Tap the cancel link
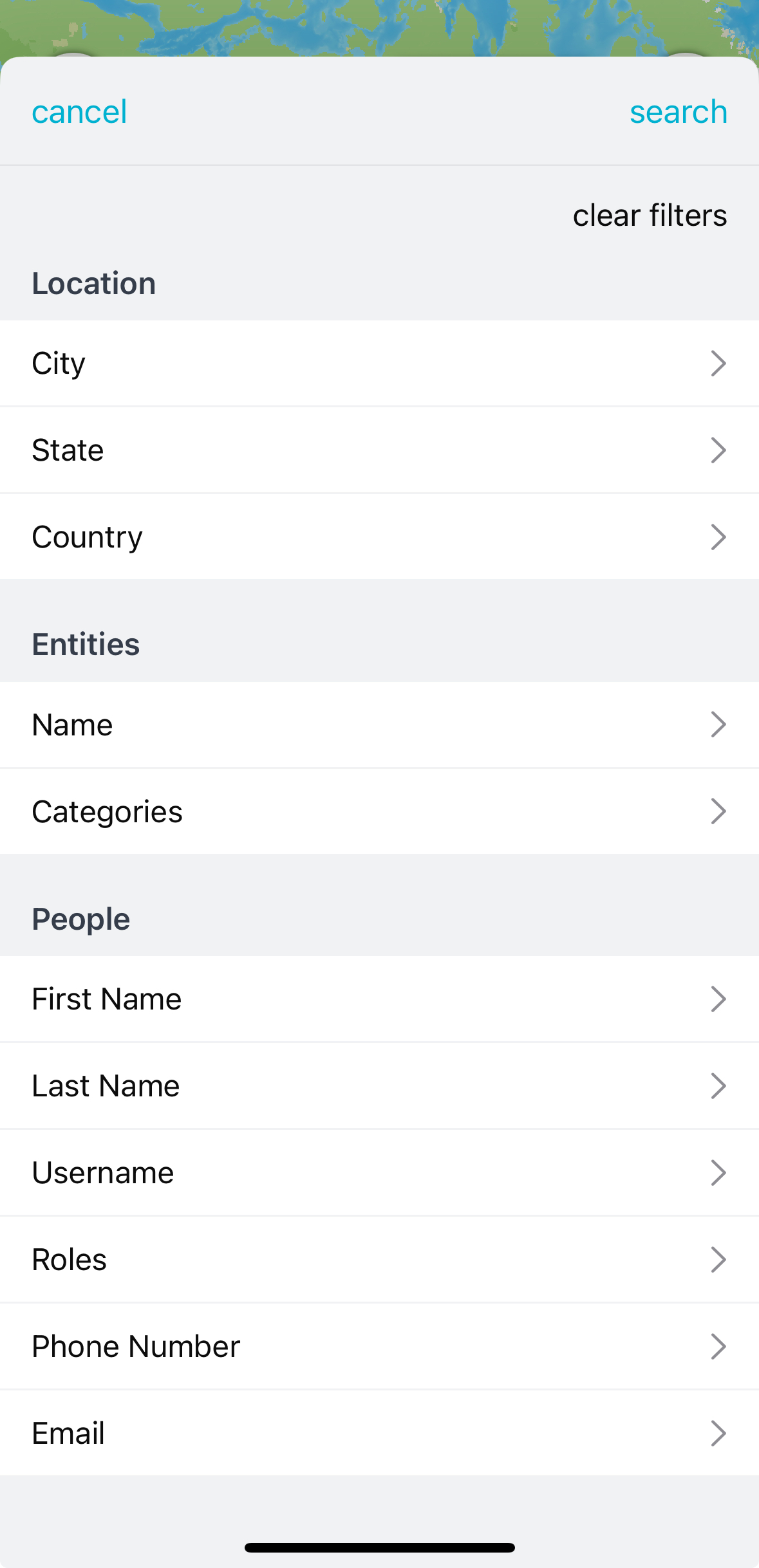 pos(79,112)
